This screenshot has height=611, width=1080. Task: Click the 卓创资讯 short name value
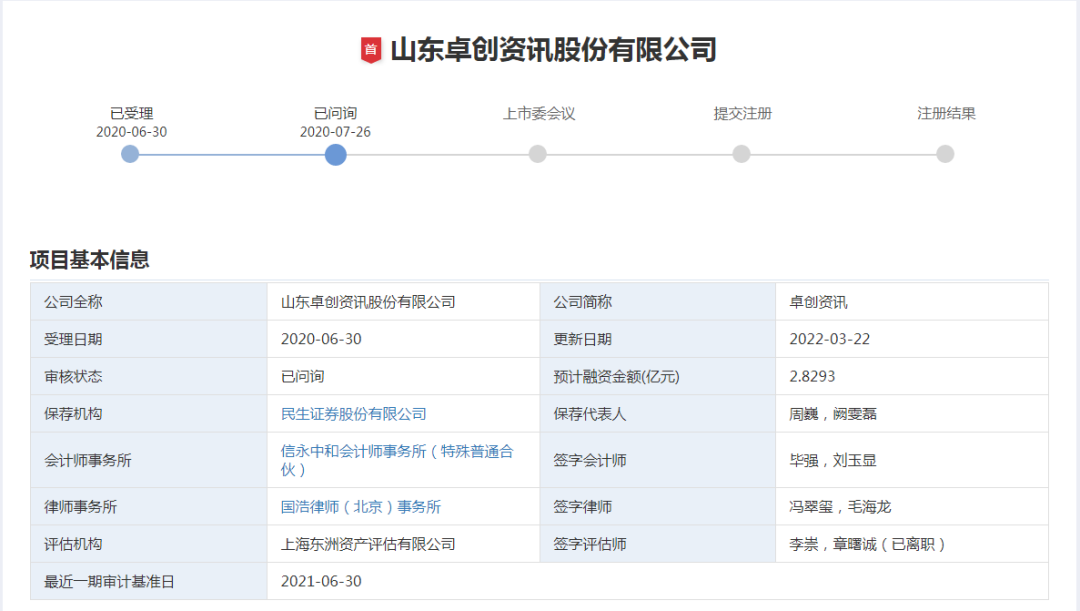pos(818,302)
